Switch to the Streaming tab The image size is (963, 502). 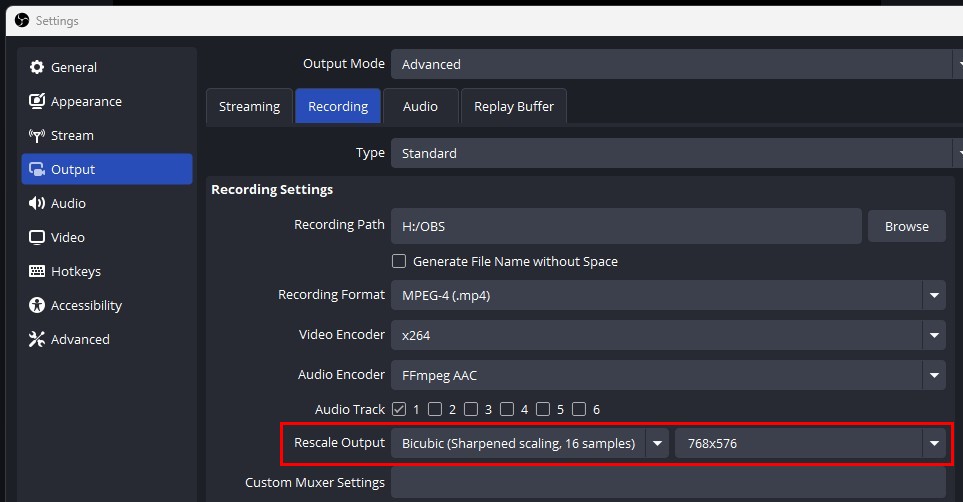(249, 106)
